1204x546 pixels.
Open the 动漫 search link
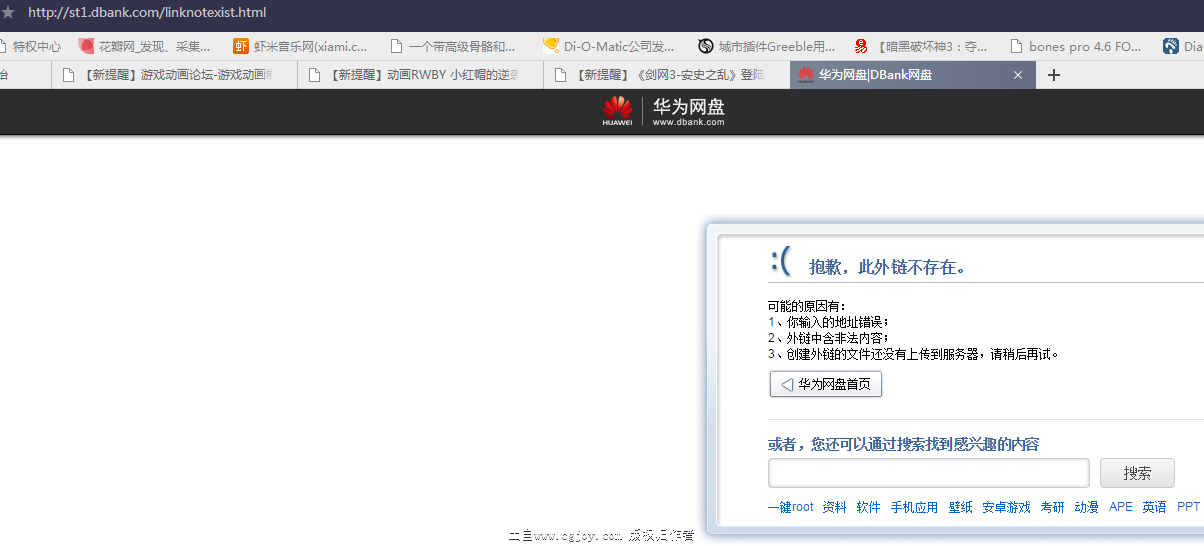coord(1087,507)
